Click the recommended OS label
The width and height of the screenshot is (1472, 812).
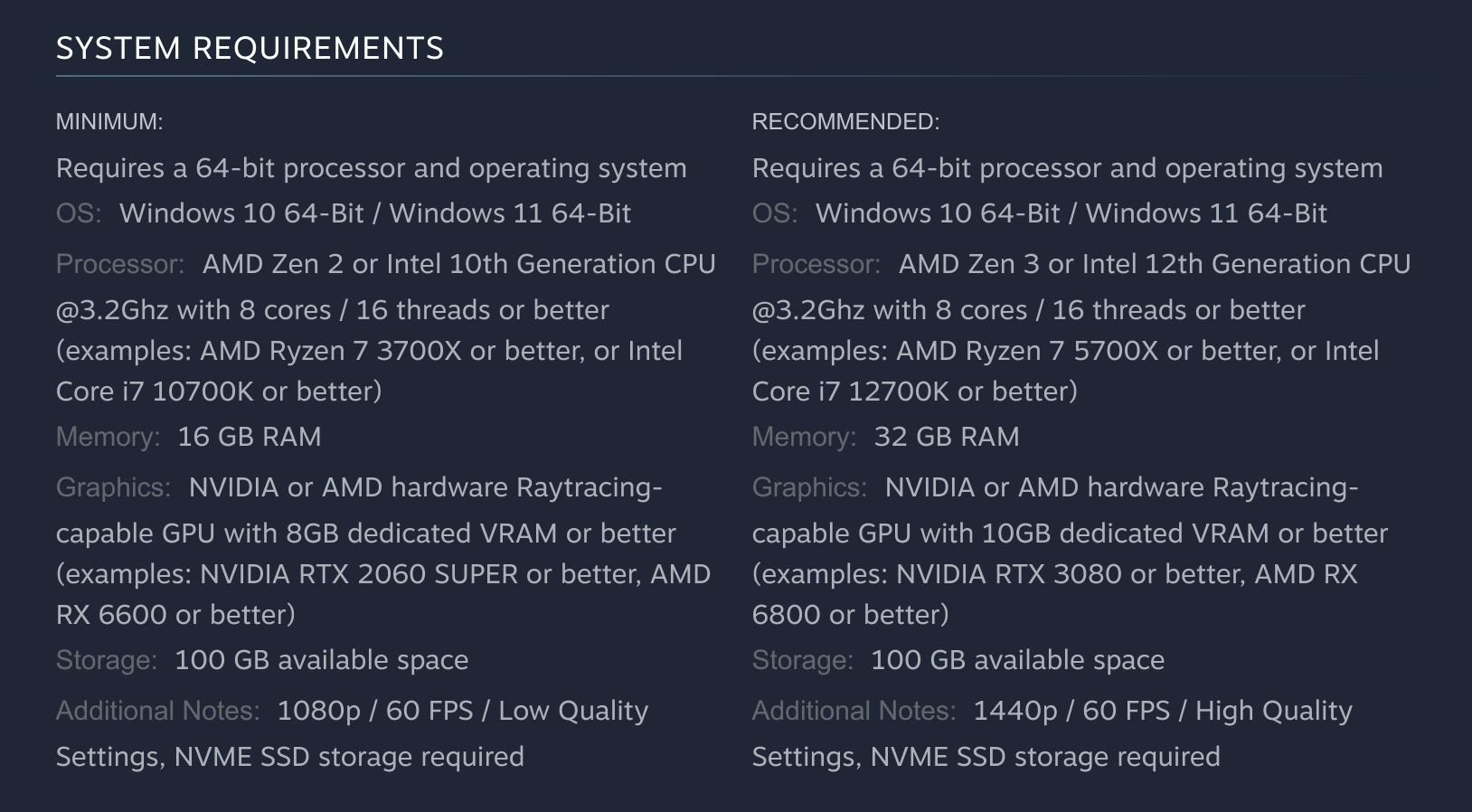coord(774,213)
